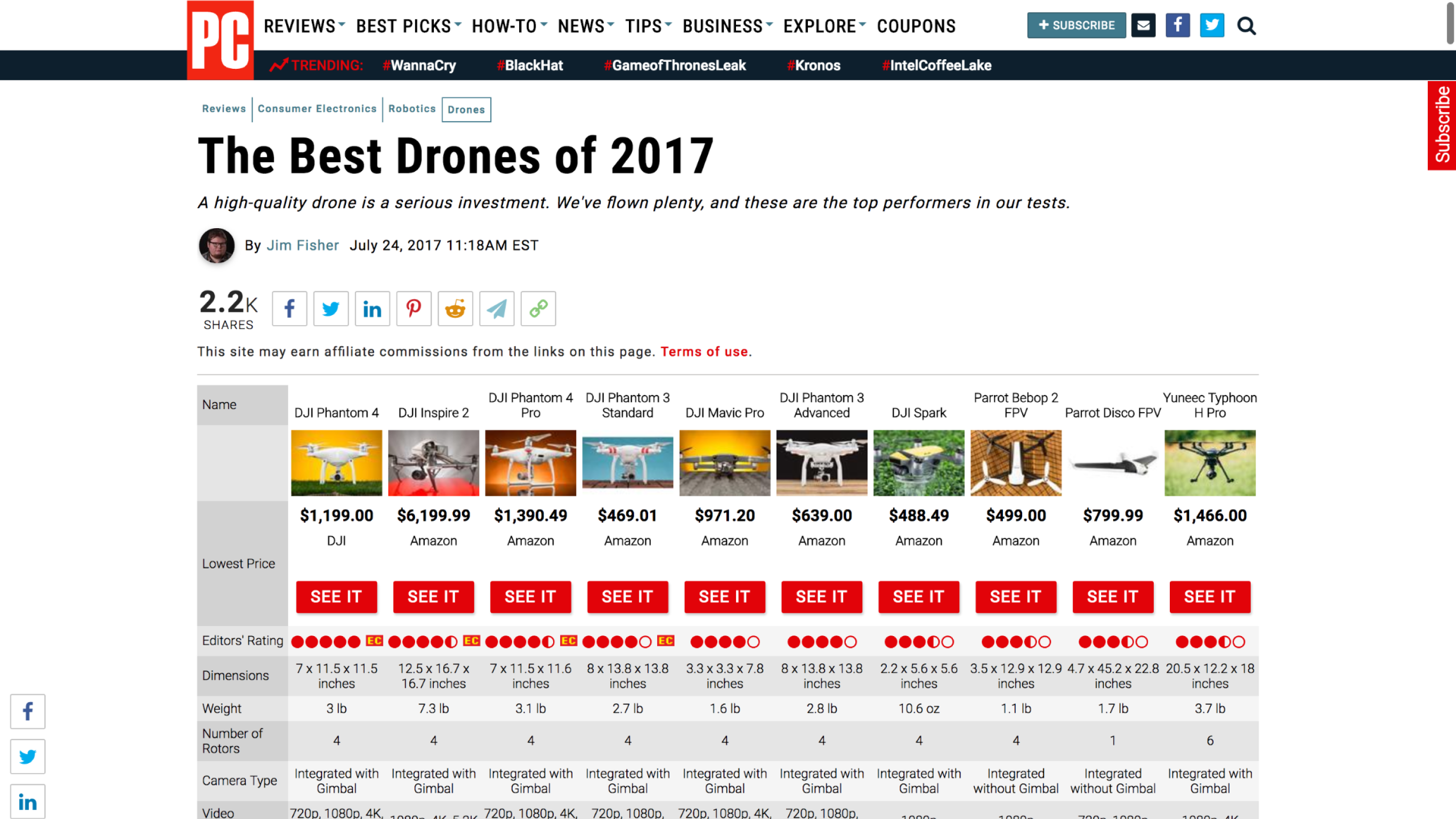Click Jim Fisher's author avatar

tap(216, 245)
